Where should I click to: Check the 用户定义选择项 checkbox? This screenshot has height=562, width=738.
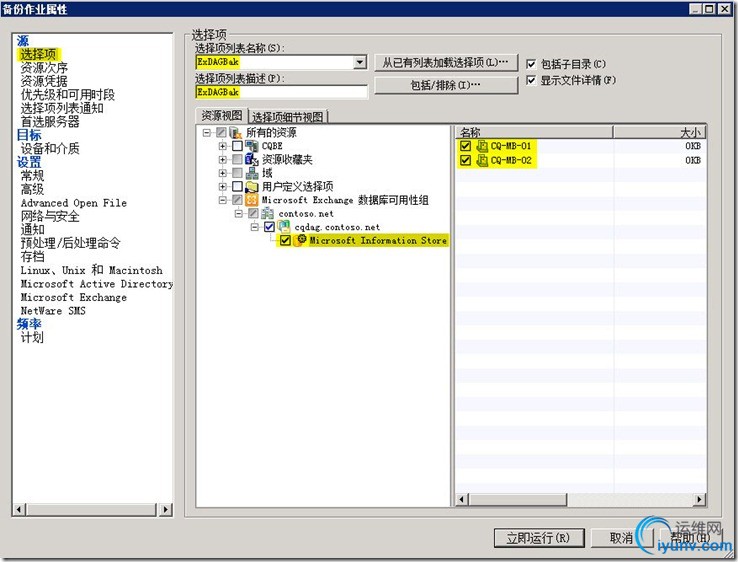pos(237,186)
